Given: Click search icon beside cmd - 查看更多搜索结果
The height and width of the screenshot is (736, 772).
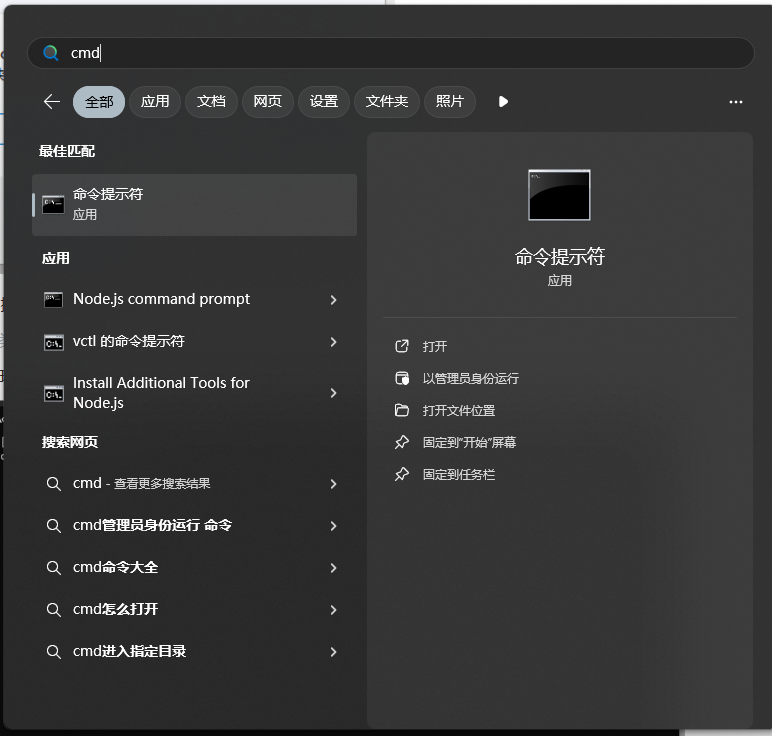Looking at the screenshot, I should pyautogui.click(x=53, y=484).
